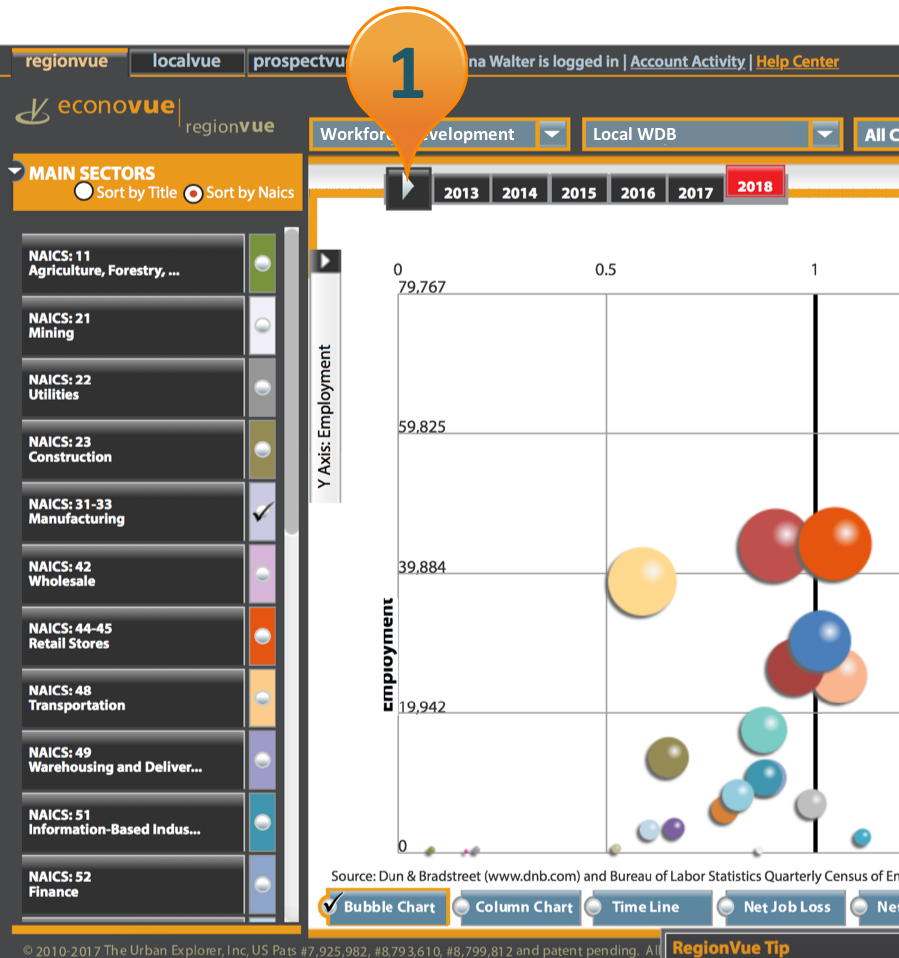
Task: Switch to the localvue tab
Action: pyautogui.click(x=186, y=61)
